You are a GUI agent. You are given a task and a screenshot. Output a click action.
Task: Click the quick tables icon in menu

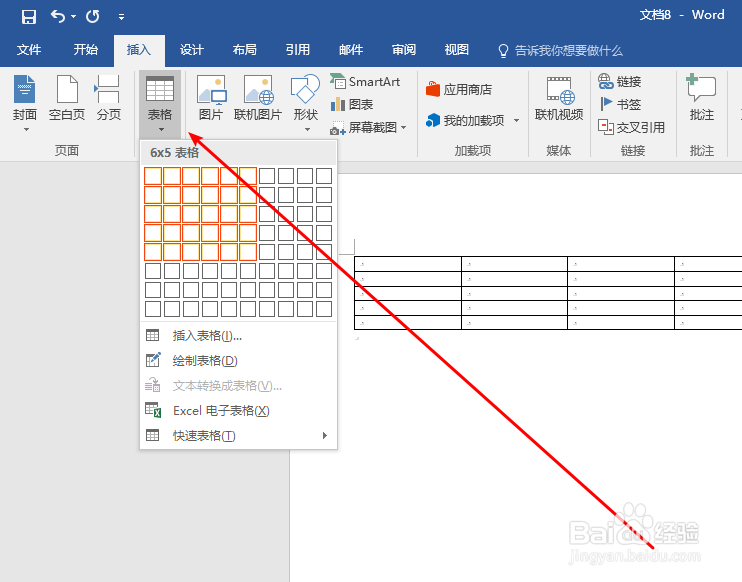click(x=152, y=435)
